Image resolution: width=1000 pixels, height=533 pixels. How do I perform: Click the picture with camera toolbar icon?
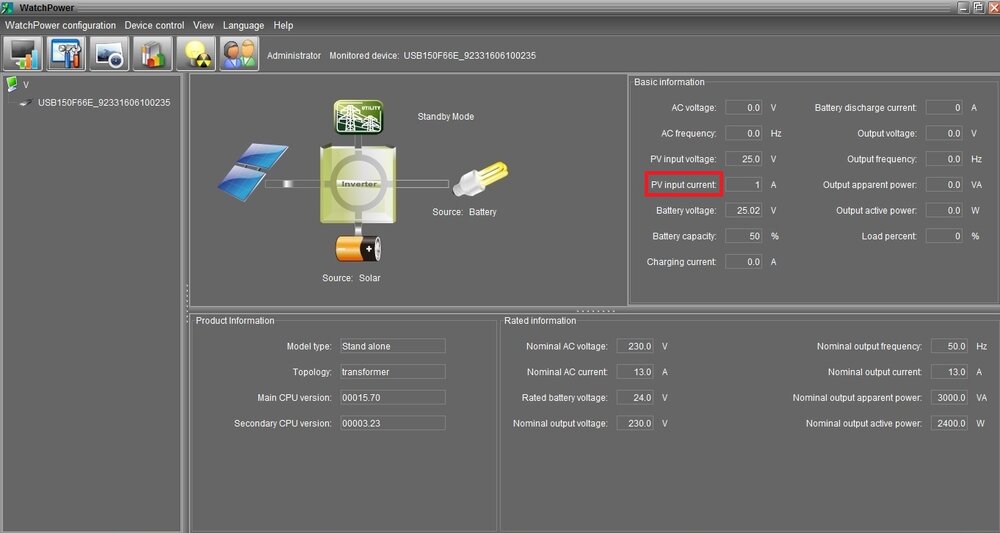point(109,54)
